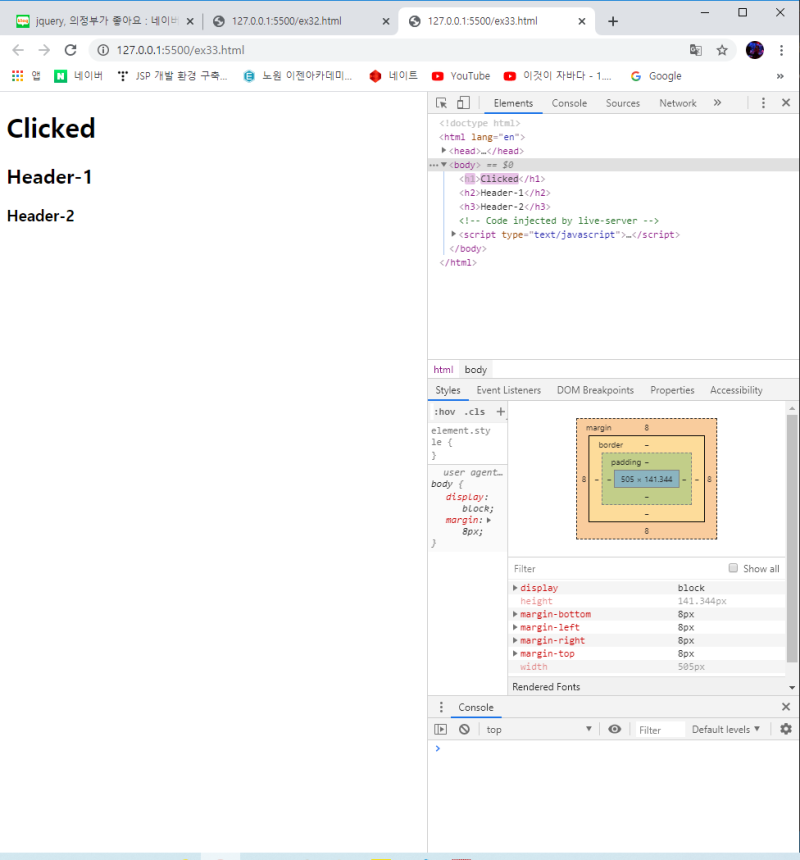
Task: Open the top execution context dropdown
Action: 520,729
